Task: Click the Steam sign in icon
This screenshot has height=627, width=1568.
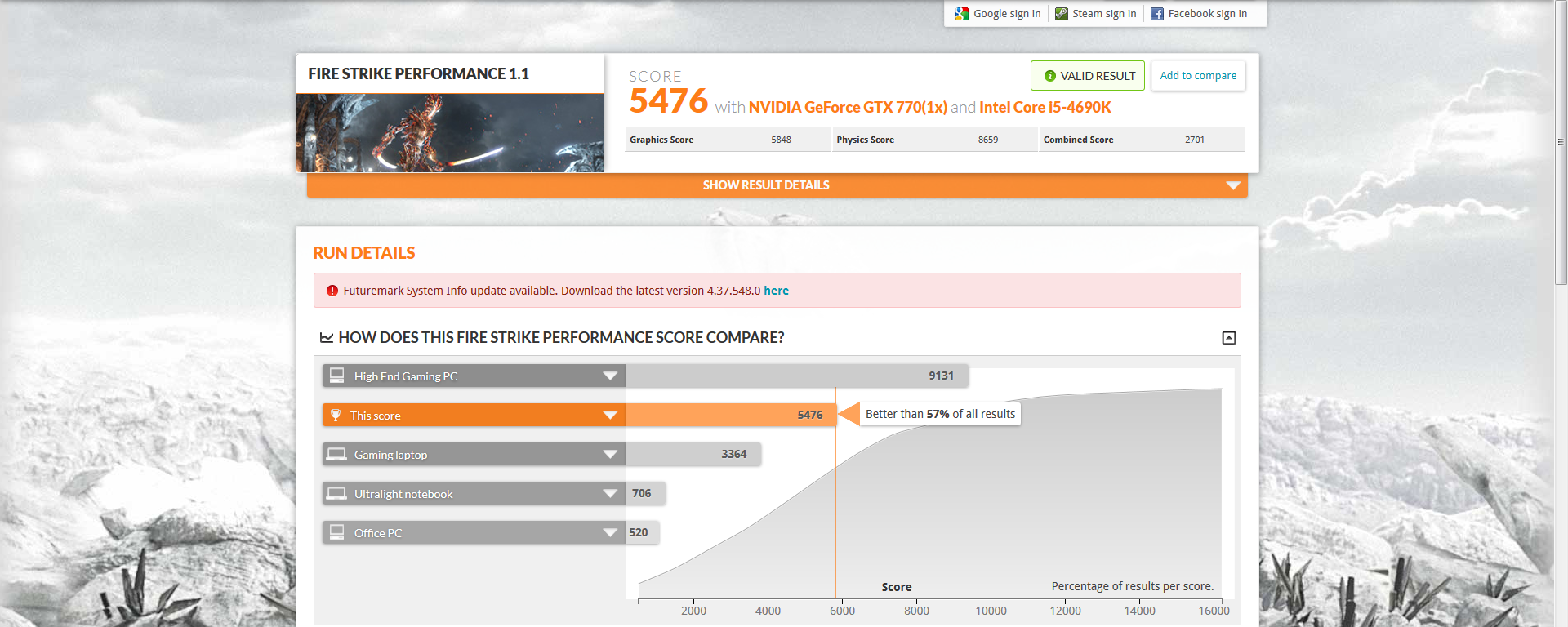Action: pos(1062,14)
